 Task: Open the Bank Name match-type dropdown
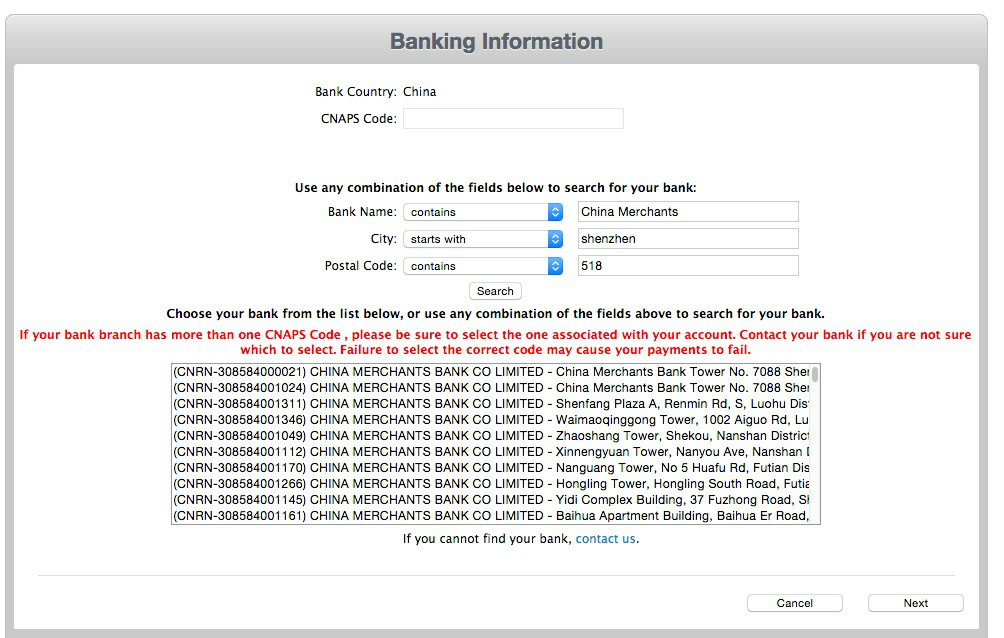point(483,212)
